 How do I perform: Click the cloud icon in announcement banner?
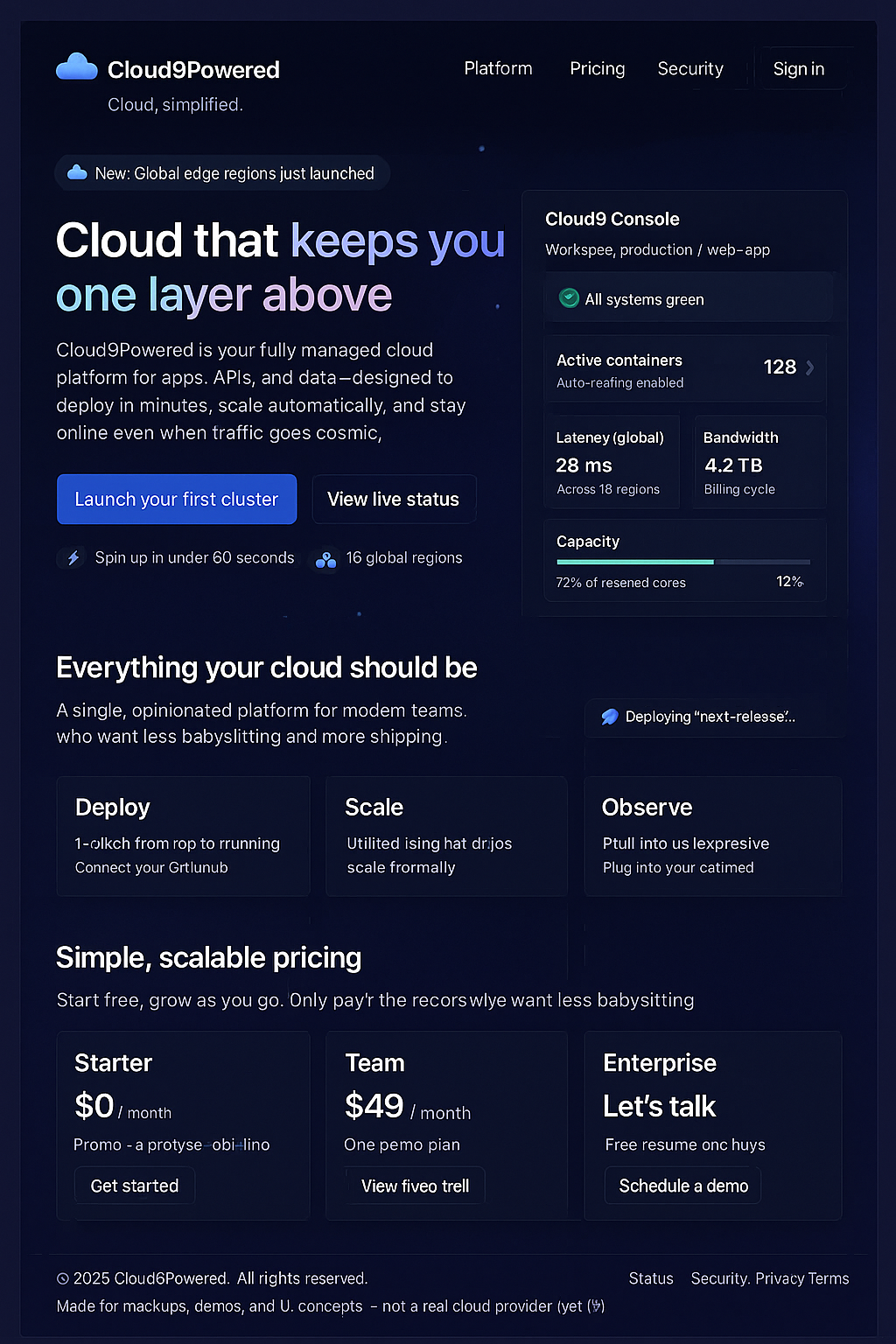[77, 172]
